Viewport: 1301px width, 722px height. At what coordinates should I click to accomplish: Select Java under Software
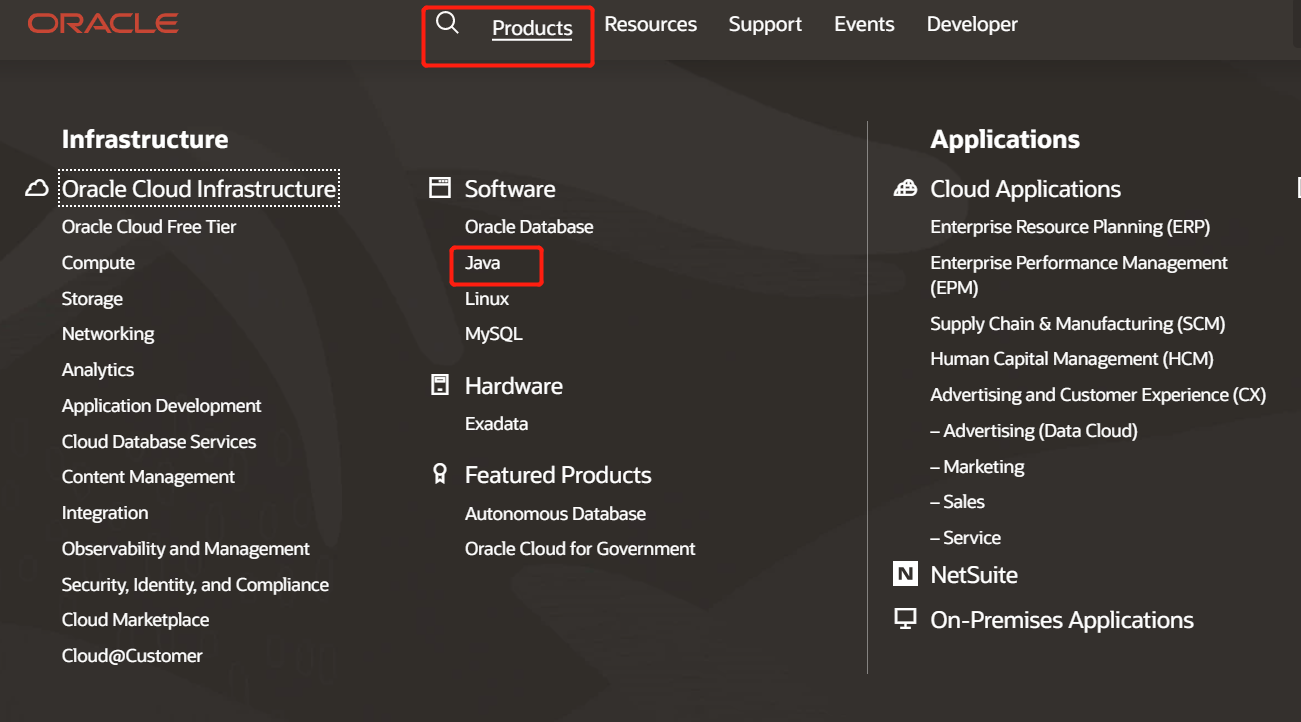click(x=482, y=263)
